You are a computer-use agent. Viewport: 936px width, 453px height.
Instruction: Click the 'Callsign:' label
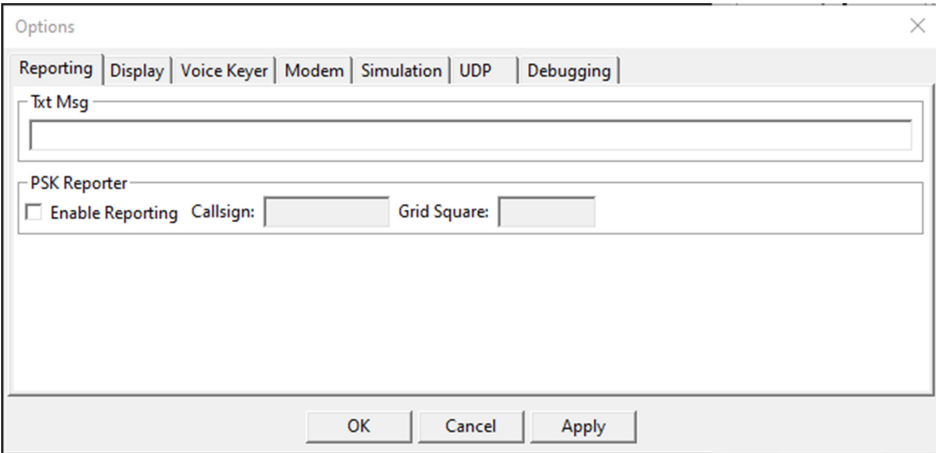(223, 212)
